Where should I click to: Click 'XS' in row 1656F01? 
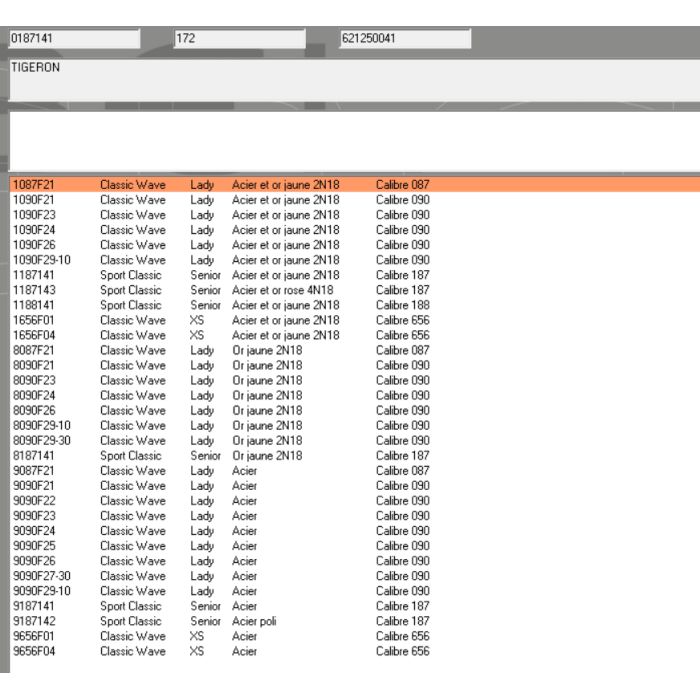tap(196, 320)
